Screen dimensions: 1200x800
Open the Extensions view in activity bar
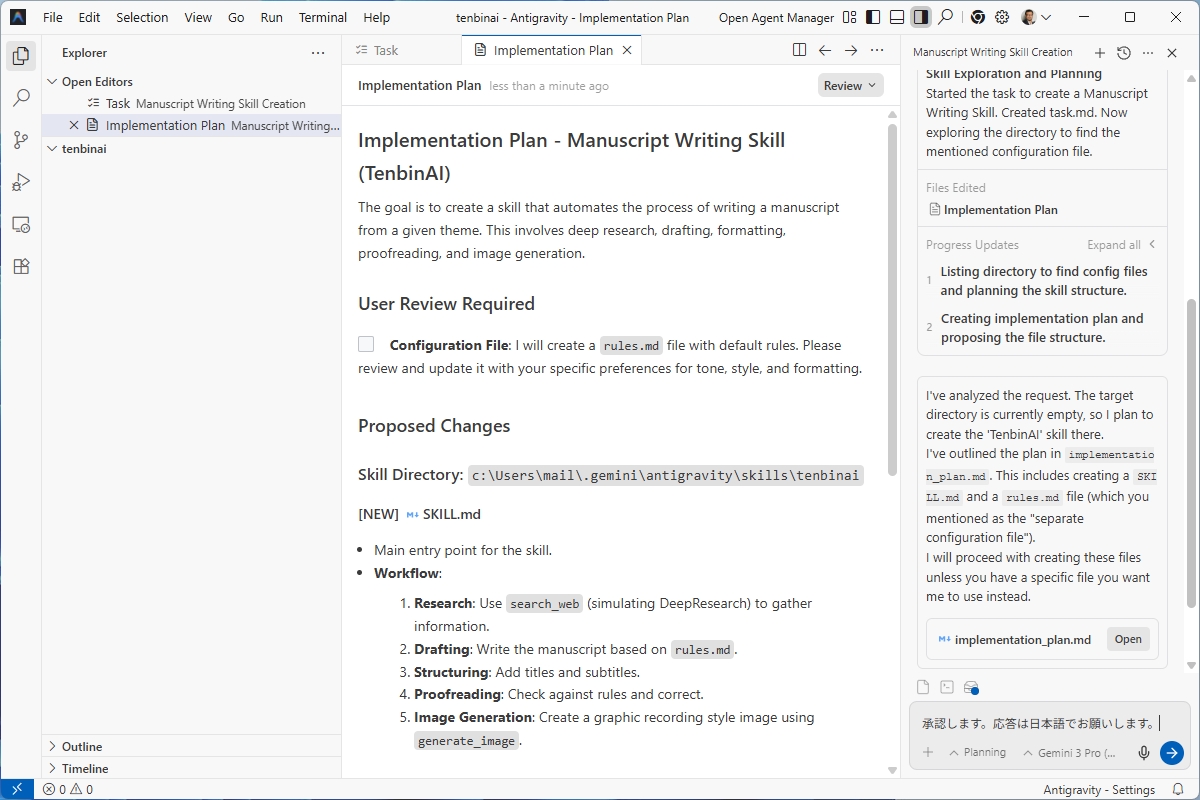click(20, 266)
